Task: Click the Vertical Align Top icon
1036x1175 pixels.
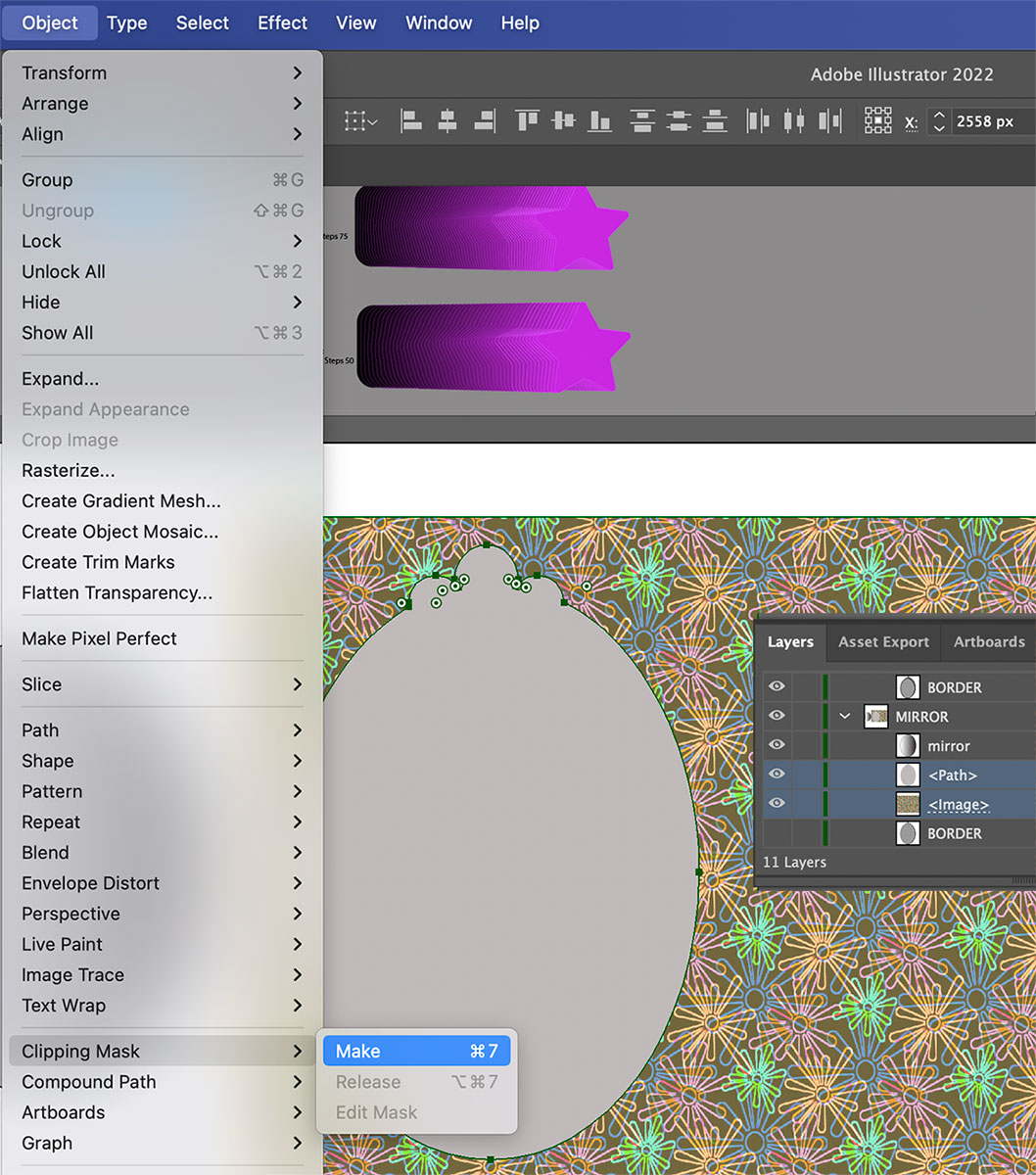Action: (527, 121)
